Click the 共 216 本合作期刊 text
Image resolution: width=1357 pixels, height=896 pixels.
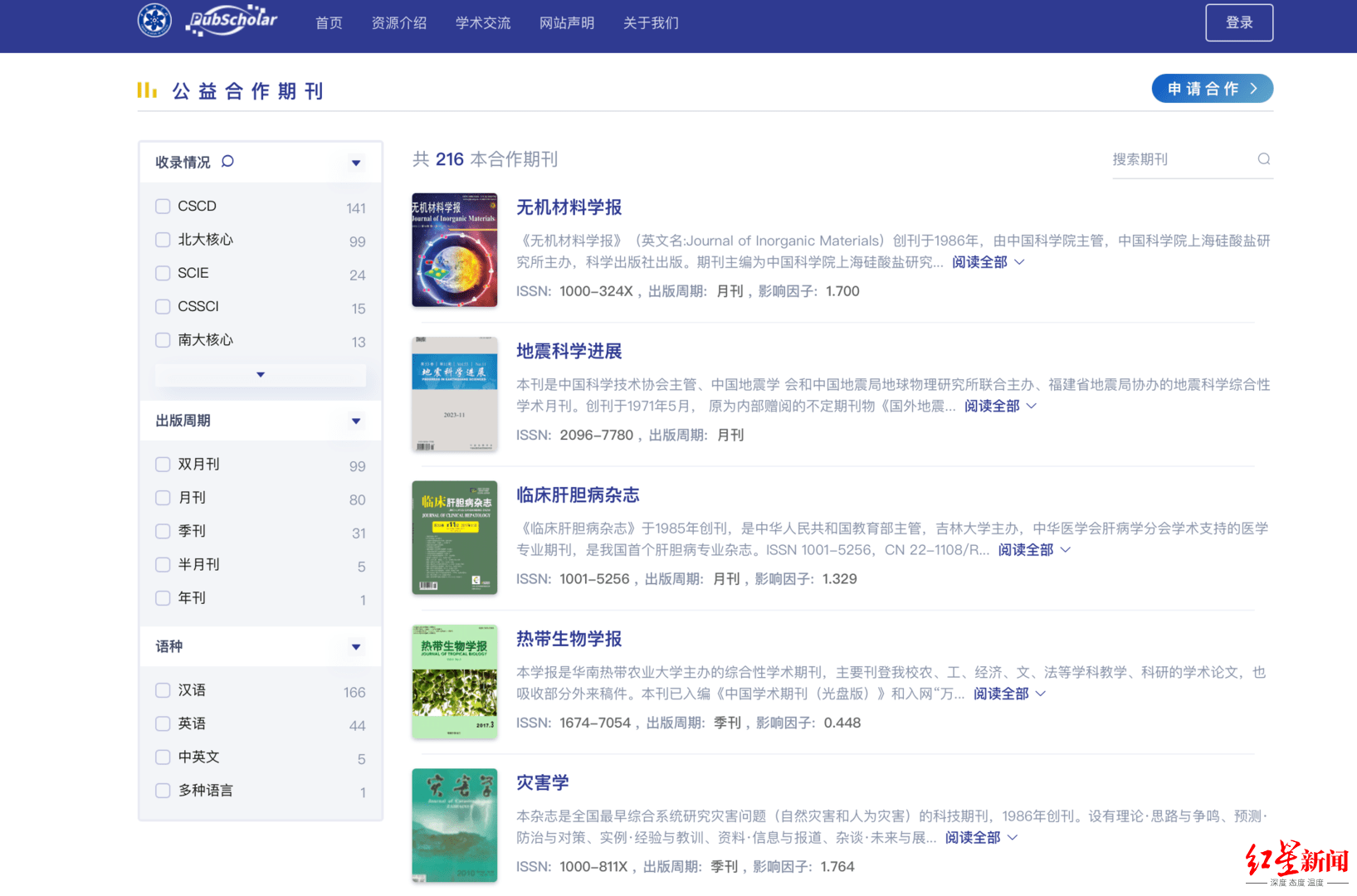tap(485, 159)
